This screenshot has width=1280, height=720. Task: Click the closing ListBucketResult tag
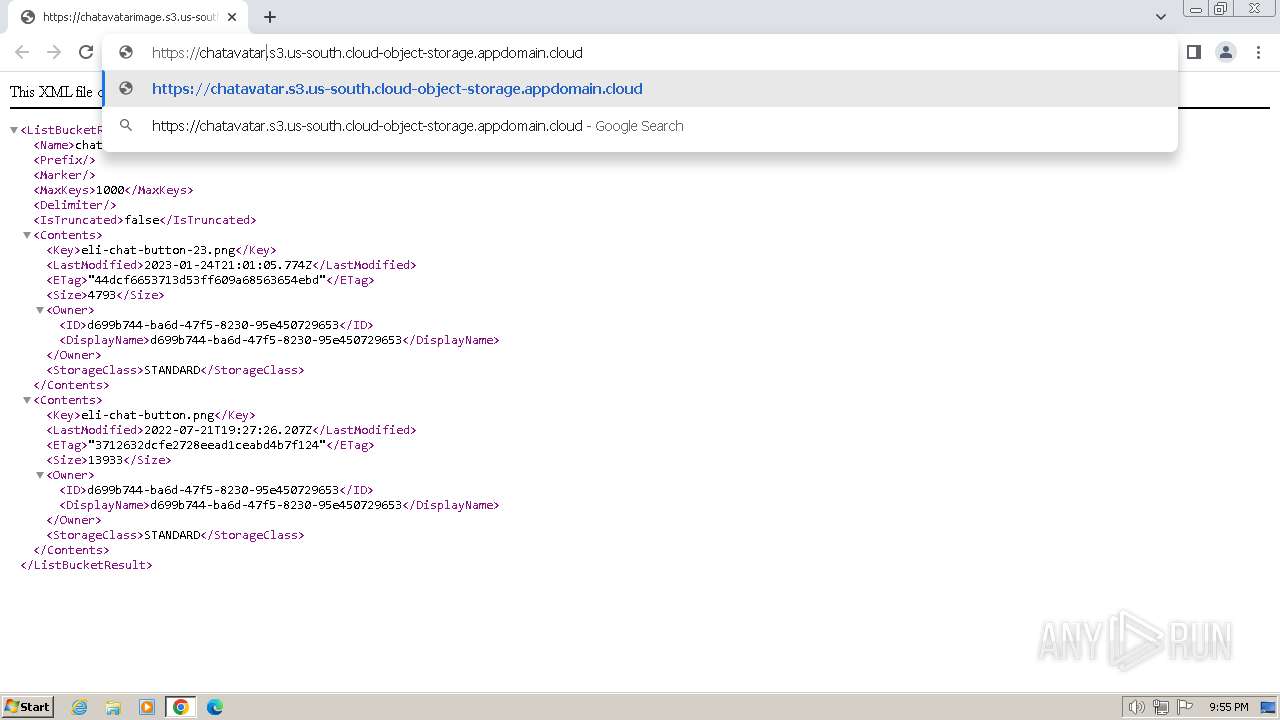point(86,565)
